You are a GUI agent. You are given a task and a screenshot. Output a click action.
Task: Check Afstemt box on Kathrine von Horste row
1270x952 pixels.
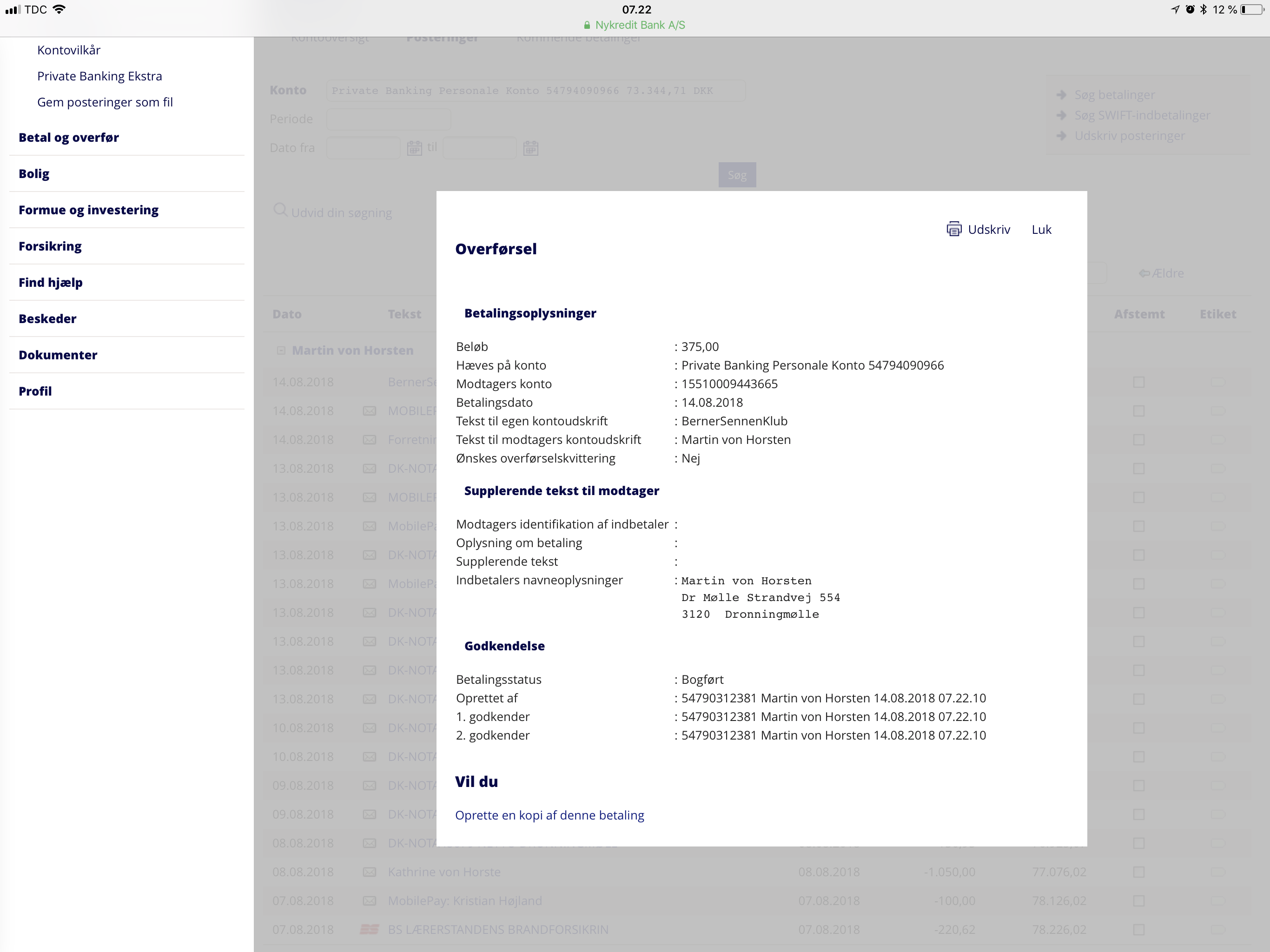[x=1139, y=872]
